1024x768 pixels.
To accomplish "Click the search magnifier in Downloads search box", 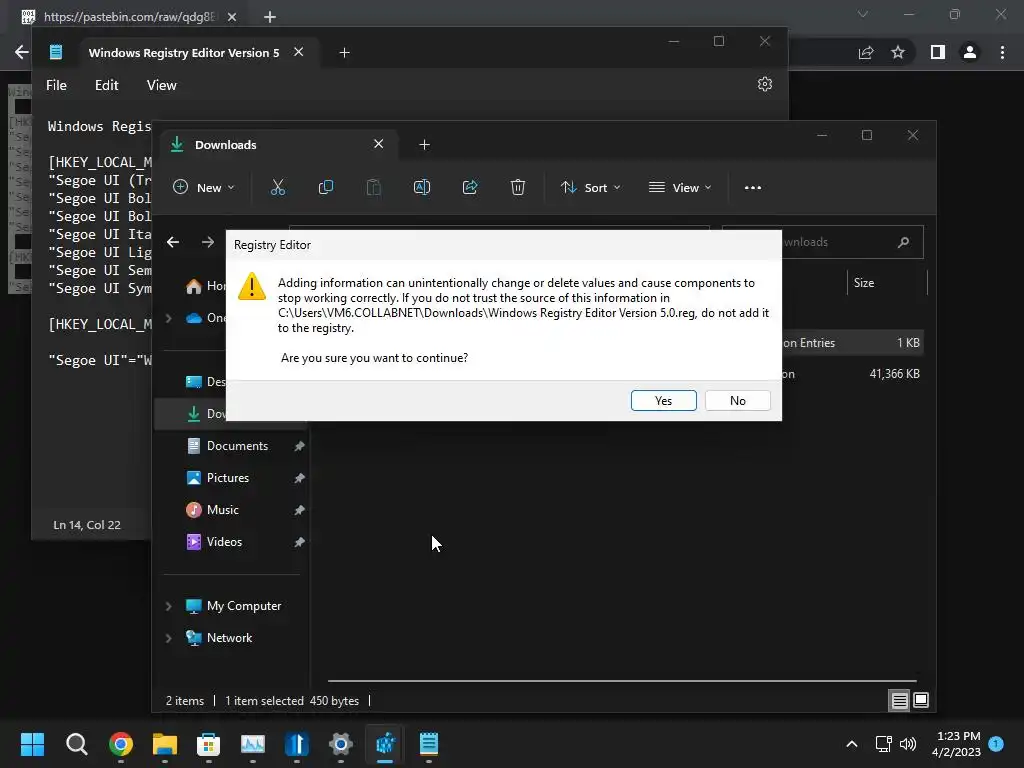I will pyautogui.click(x=904, y=242).
